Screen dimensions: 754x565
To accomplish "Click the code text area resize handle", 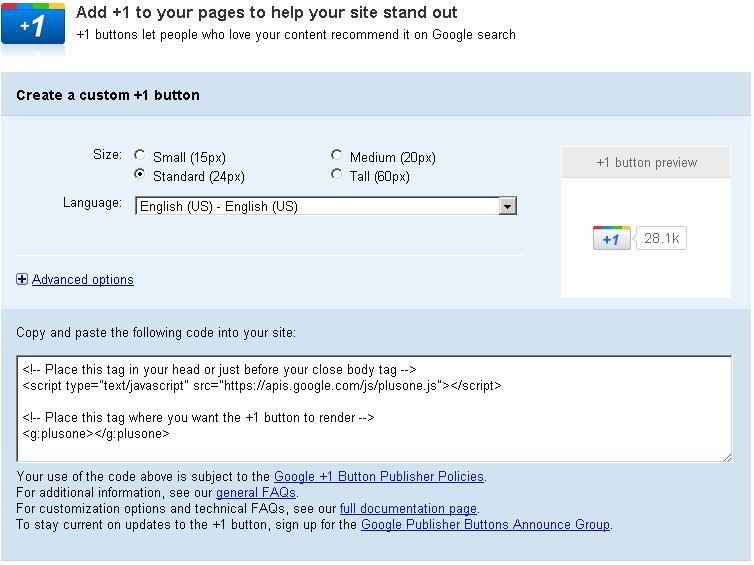I will [x=726, y=456].
